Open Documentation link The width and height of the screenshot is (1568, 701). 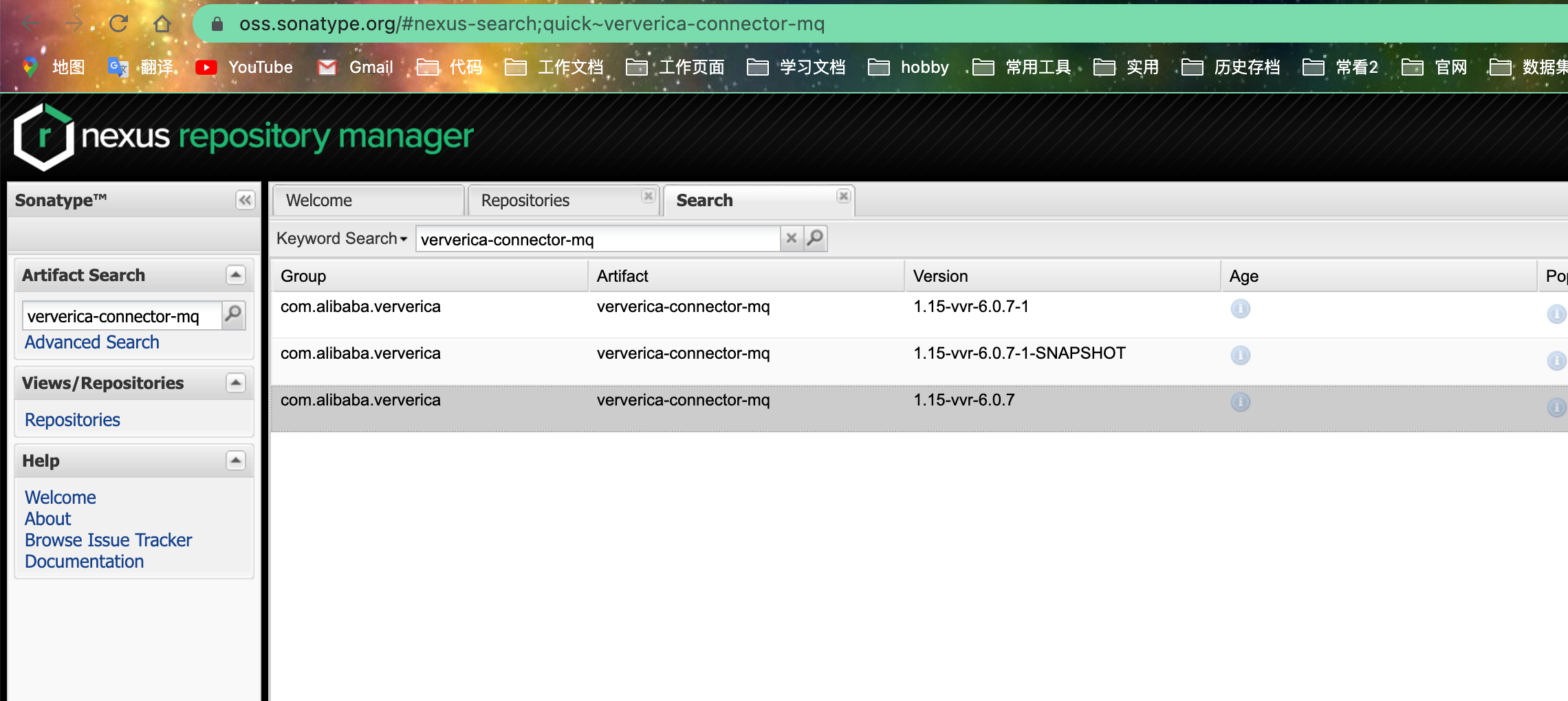tap(84, 561)
